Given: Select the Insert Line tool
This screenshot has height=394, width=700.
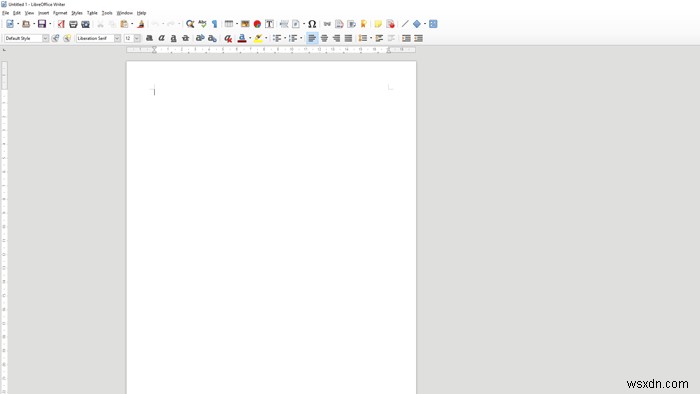Looking at the screenshot, I should click(x=405, y=24).
